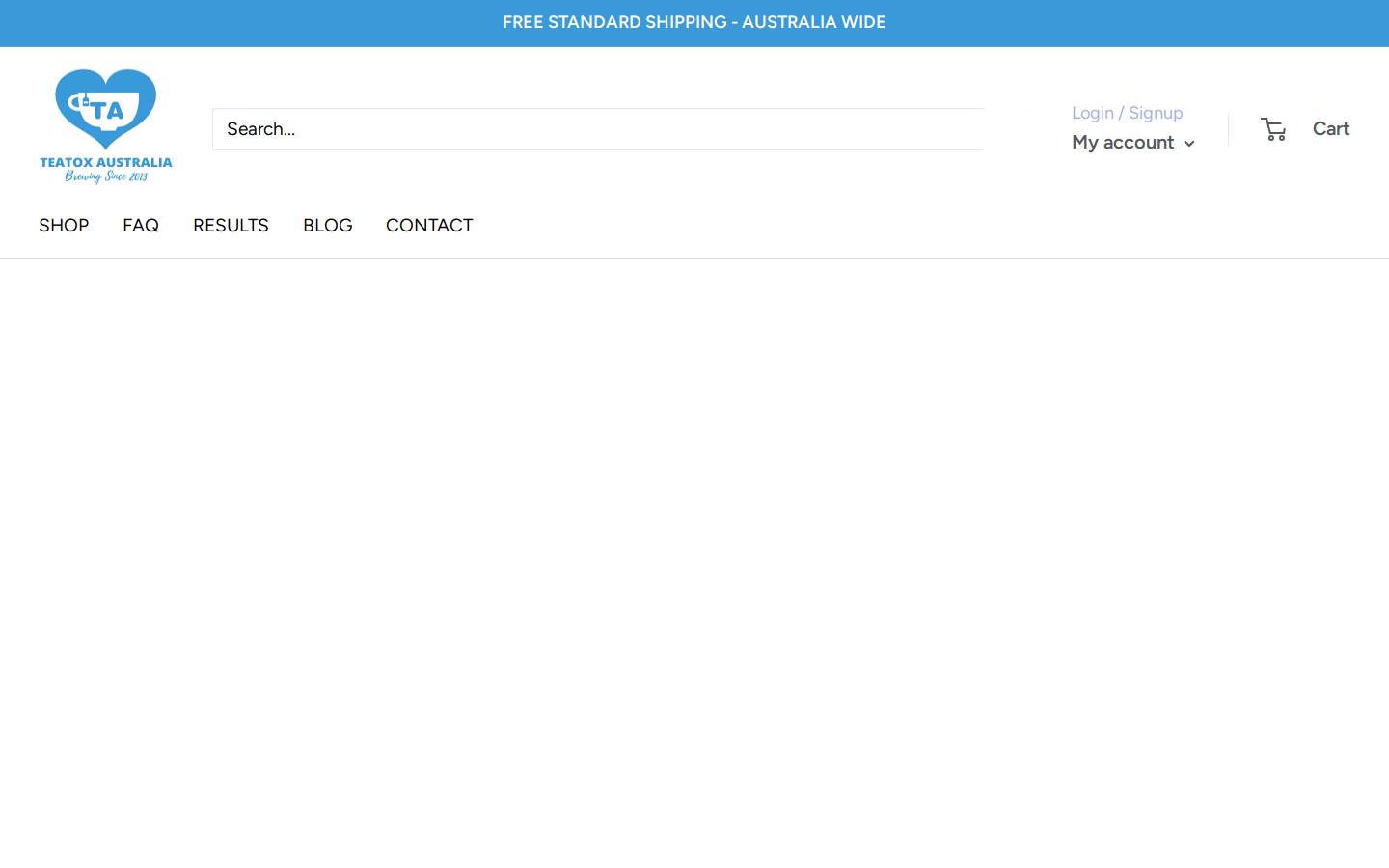
Task: Click the AUSTRALIA WIDE banner text
Action: (813, 22)
